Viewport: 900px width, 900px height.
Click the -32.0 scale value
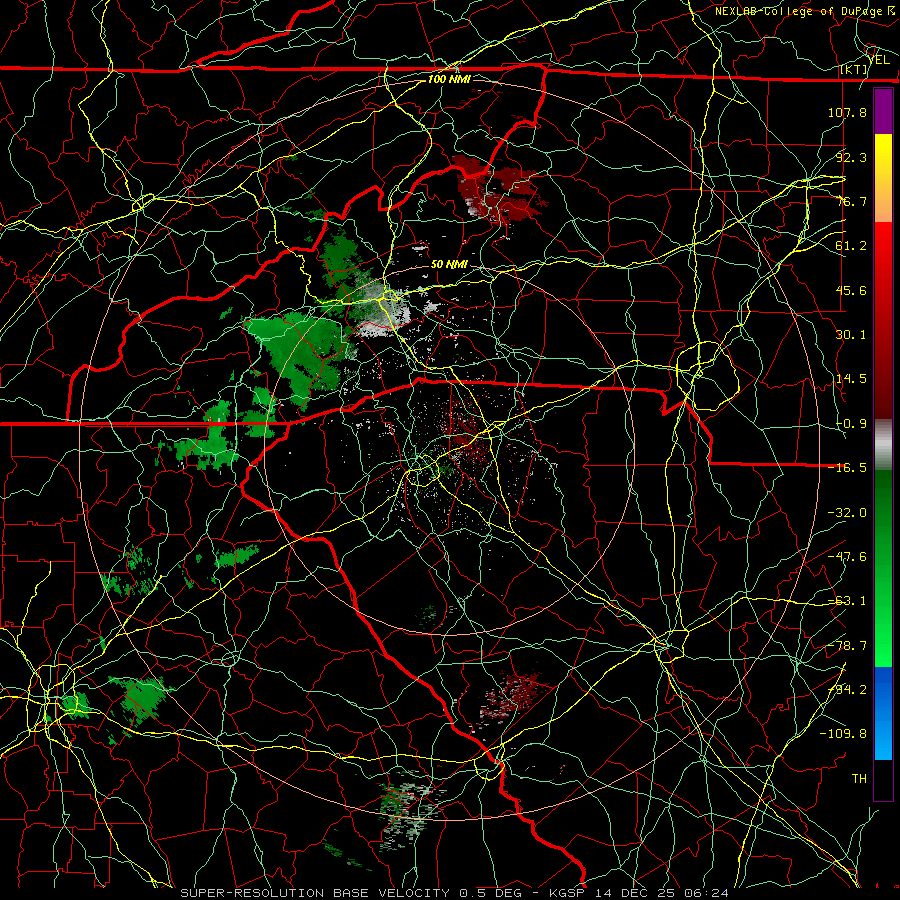pos(847,513)
